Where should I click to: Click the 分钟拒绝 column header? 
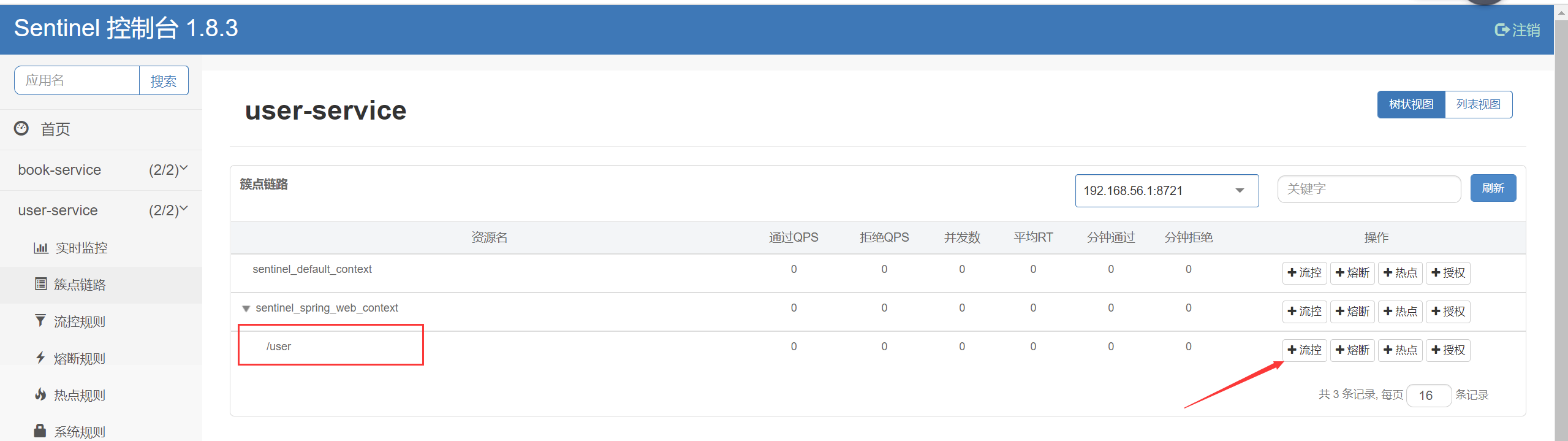[x=1189, y=237]
